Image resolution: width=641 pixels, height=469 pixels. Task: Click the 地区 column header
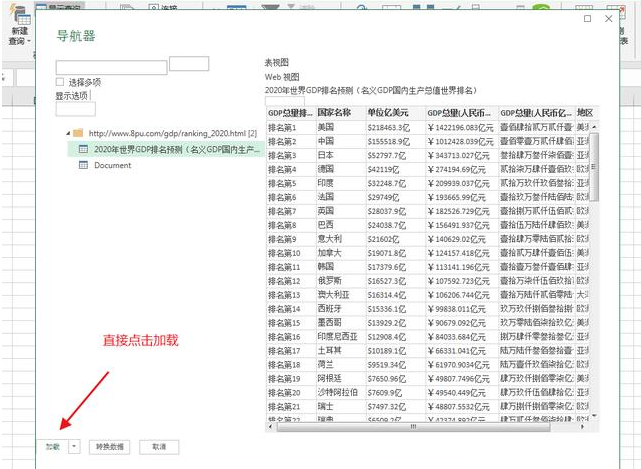586,113
